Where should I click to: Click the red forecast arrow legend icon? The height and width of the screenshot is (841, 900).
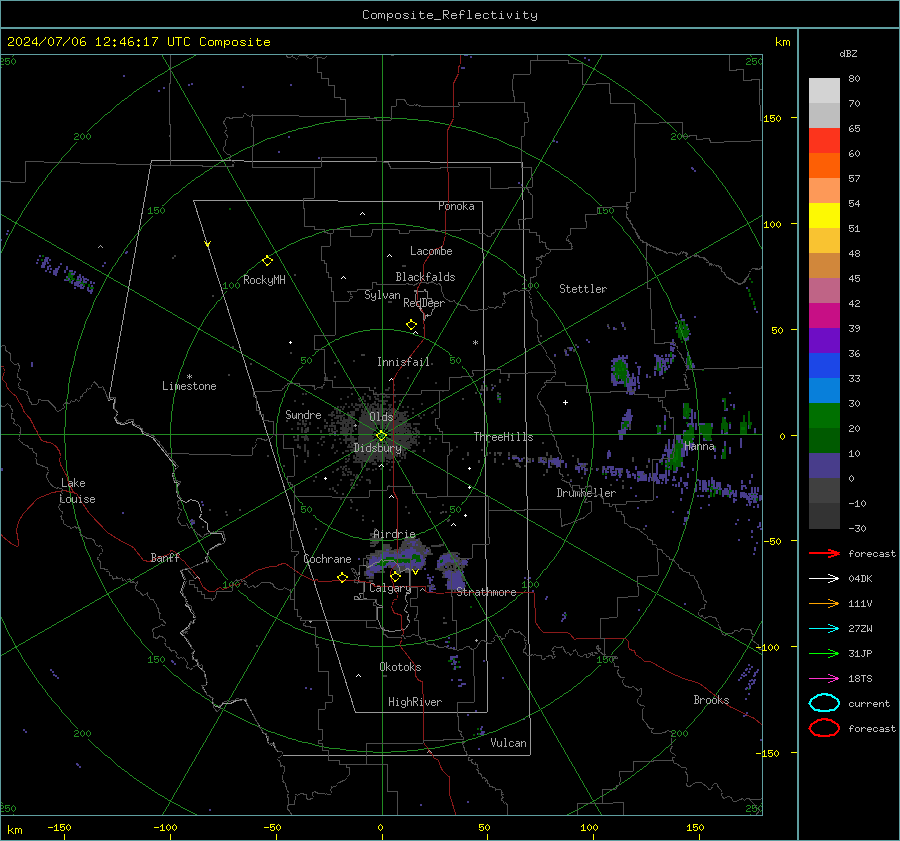click(x=824, y=553)
